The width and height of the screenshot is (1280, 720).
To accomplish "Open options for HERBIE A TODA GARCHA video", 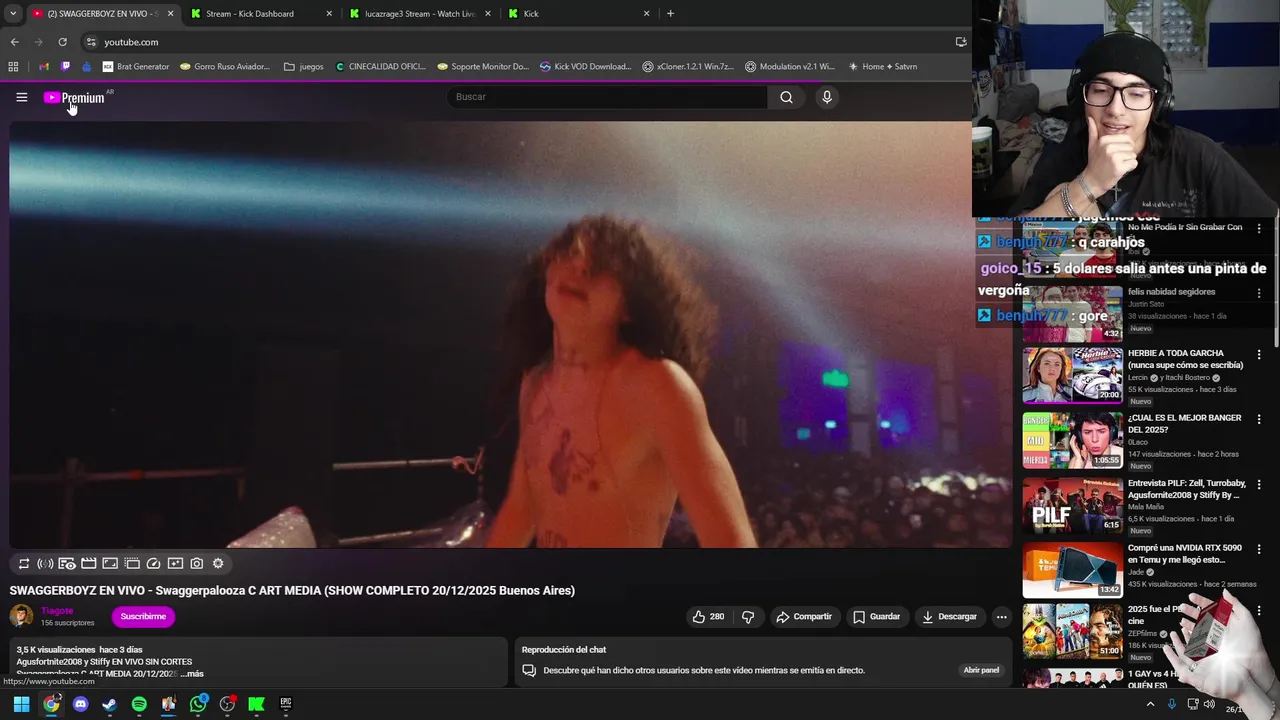I will (1259, 354).
